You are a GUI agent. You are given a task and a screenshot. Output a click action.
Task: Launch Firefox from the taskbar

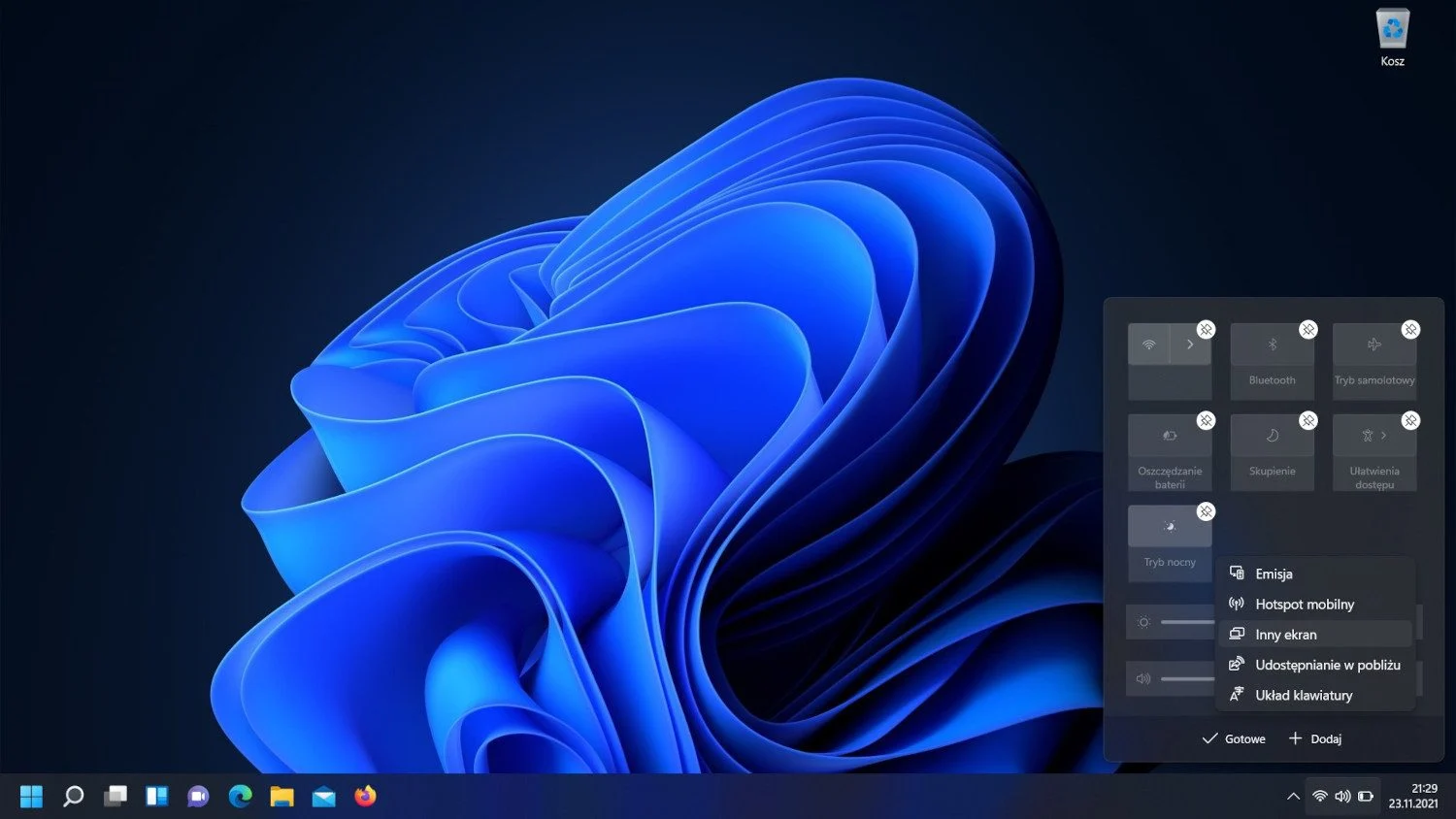365,797
